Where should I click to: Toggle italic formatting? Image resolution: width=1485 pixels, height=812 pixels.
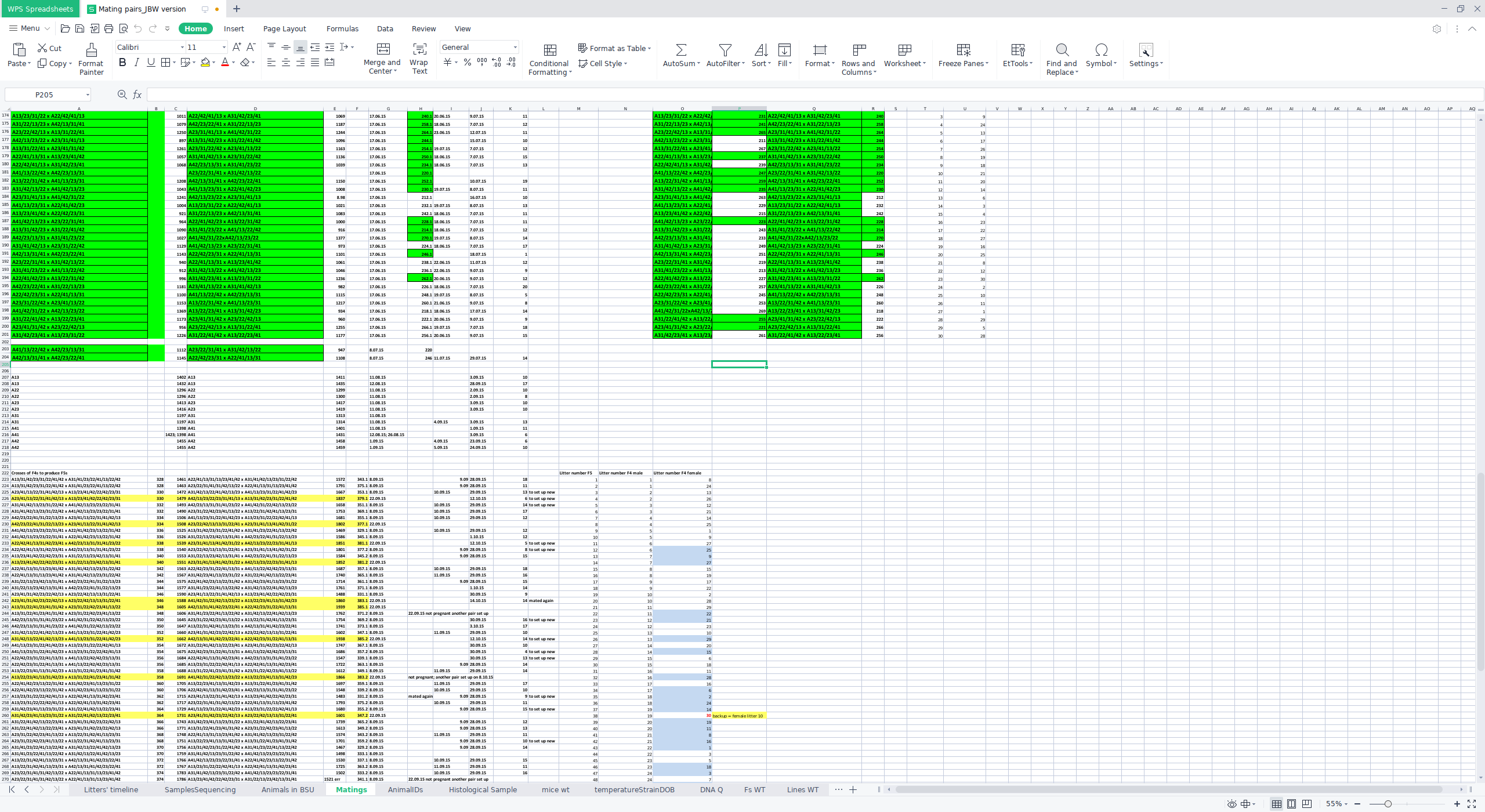tap(136, 63)
